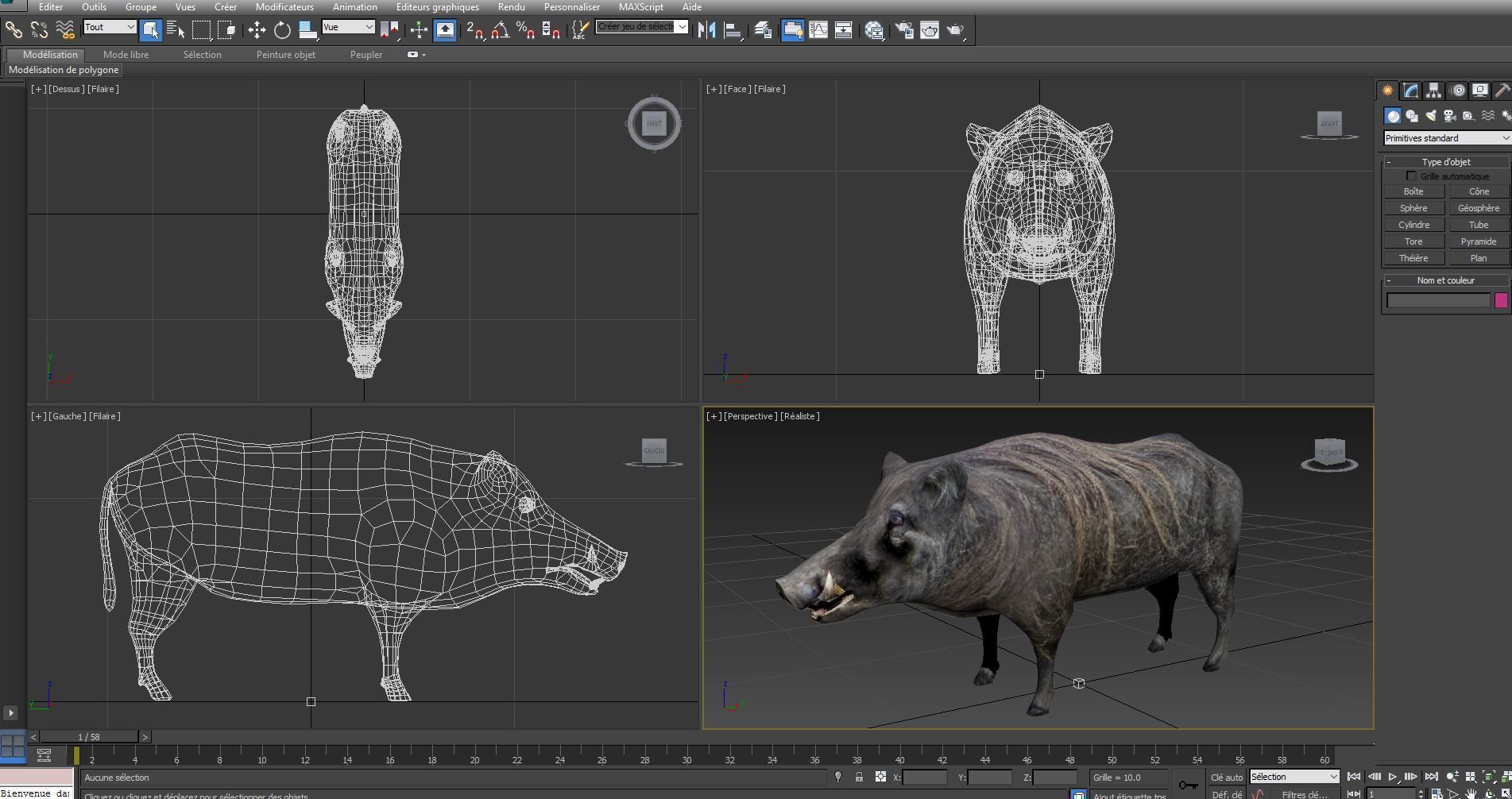Select the Move tool
This screenshot has width=1512, height=799.
(x=256, y=30)
